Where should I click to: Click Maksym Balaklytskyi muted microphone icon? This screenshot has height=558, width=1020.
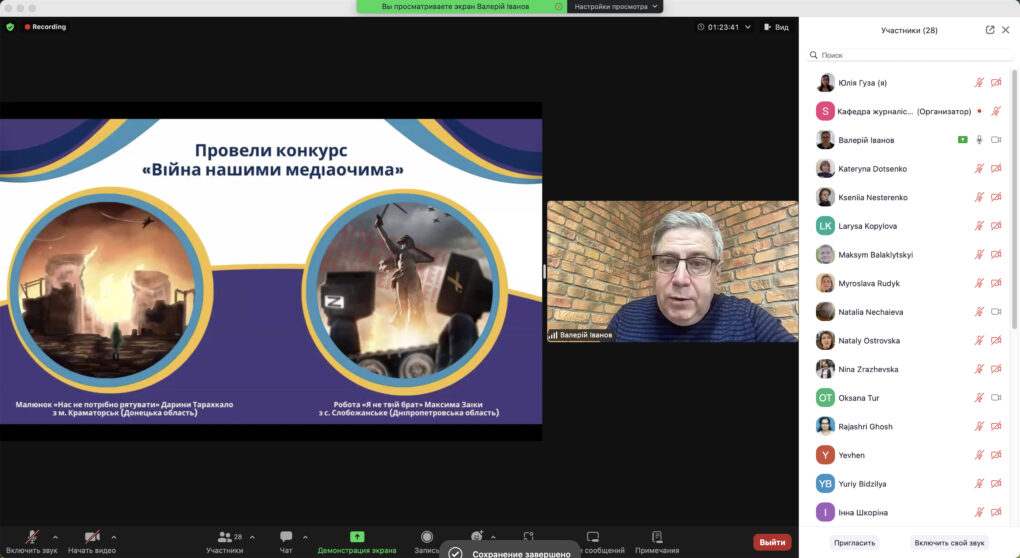point(979,254)
